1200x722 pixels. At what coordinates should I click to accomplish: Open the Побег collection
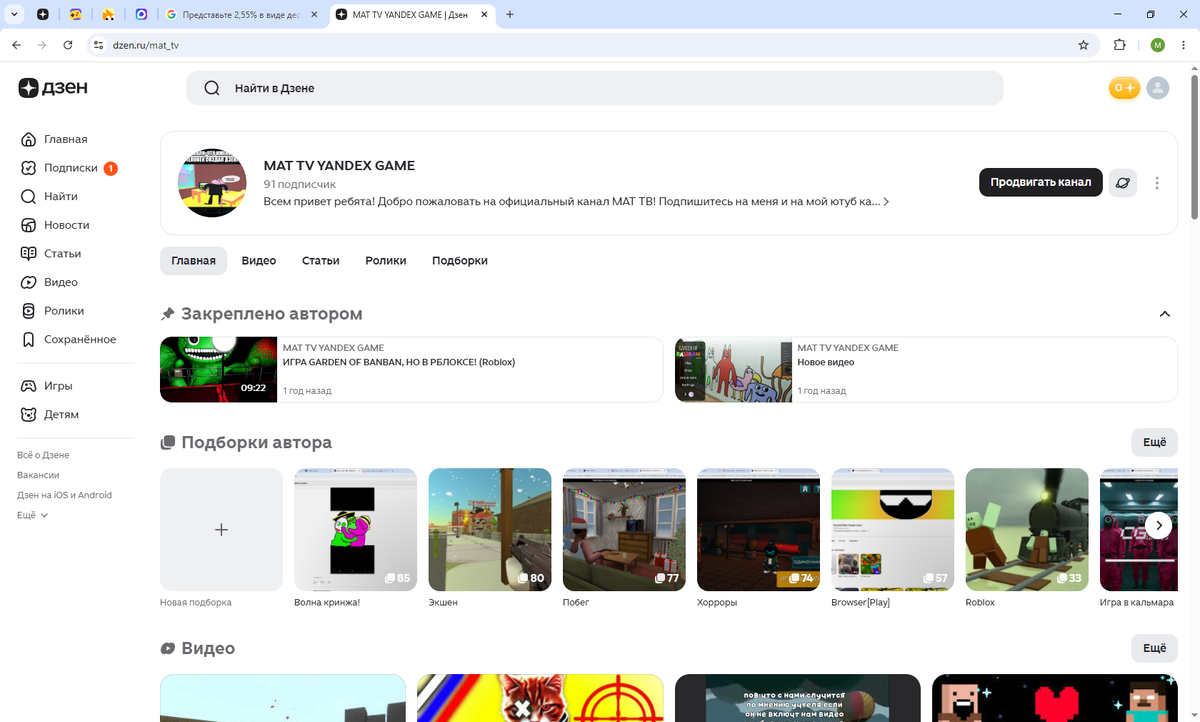pyautogui.click(x=624, y=530)
